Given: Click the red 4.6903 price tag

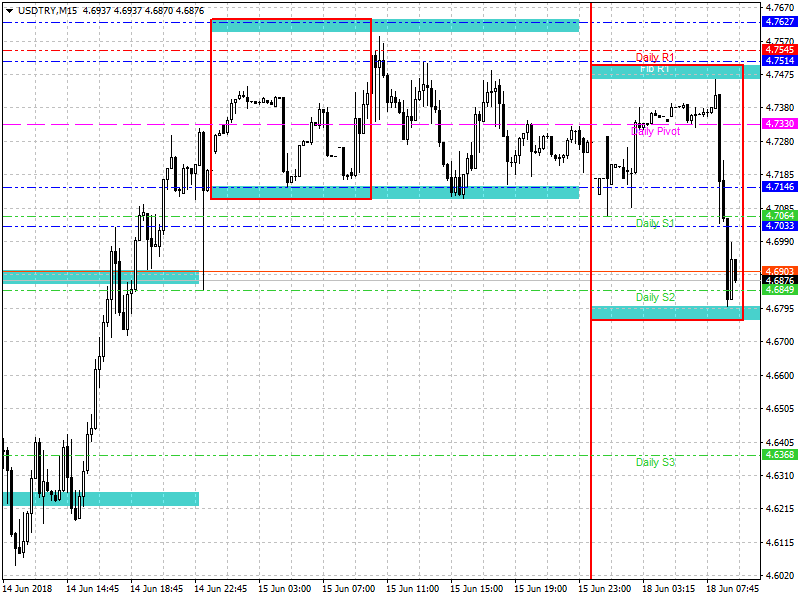Looking at the screenshot, I should coord(779,271).
